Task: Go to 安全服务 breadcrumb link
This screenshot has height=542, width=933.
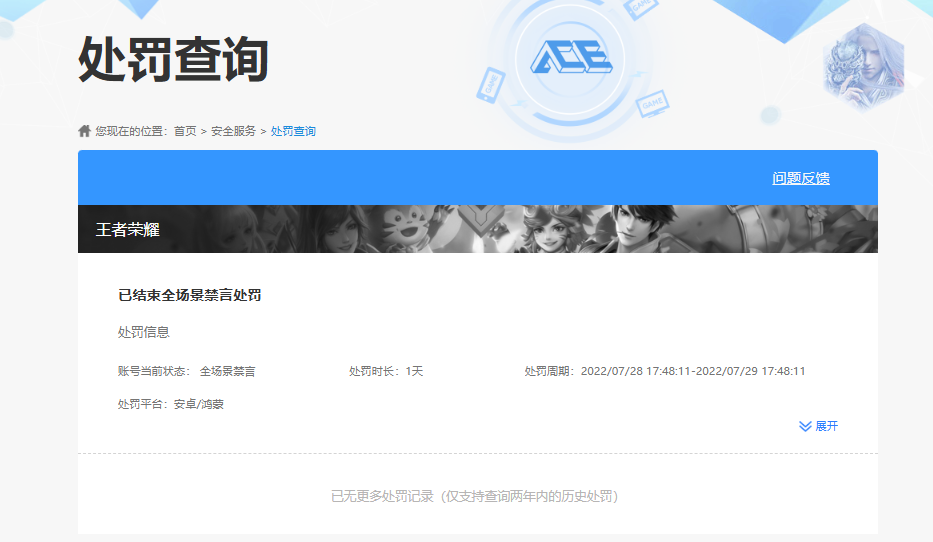Action: pyautogui.click(x=233, y=131)
